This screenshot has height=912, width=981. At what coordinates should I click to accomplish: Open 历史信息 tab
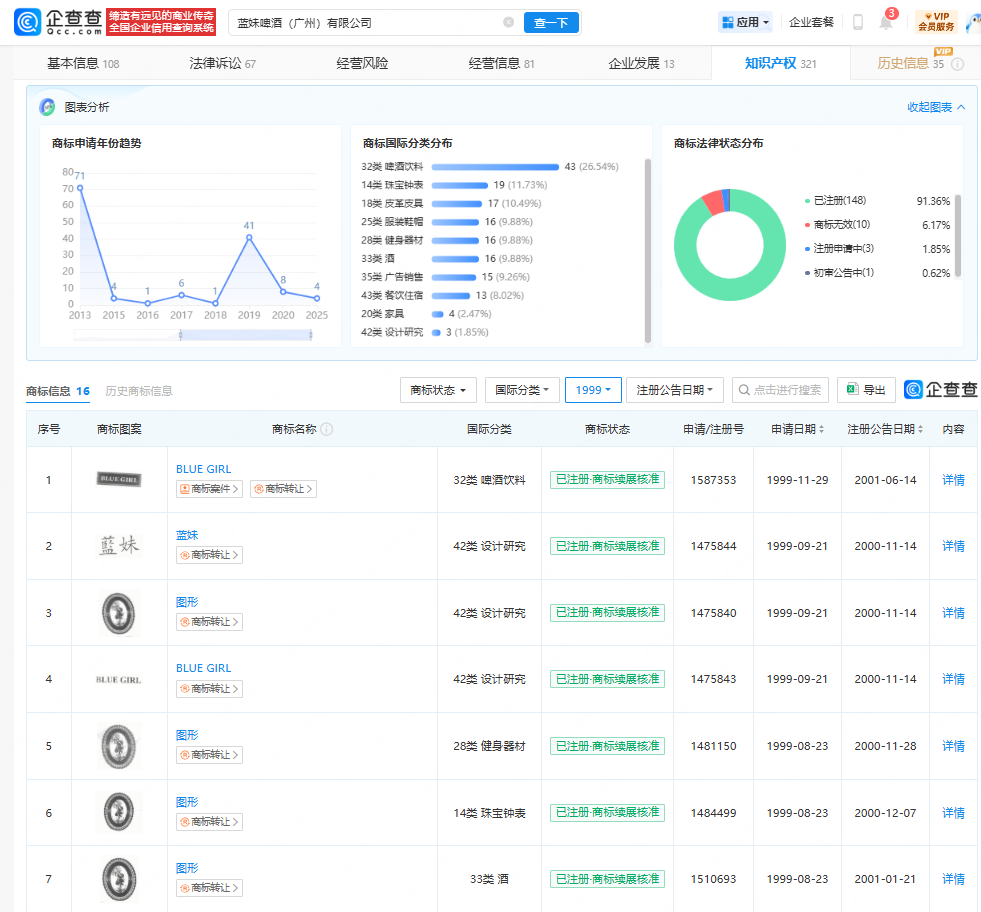910,63
